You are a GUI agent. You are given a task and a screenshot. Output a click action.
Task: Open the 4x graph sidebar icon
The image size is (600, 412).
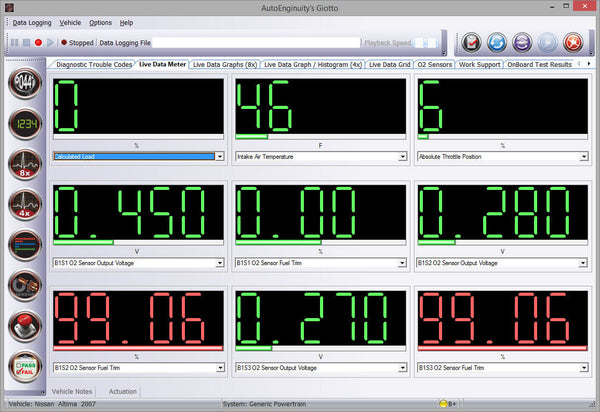point(25,205)
